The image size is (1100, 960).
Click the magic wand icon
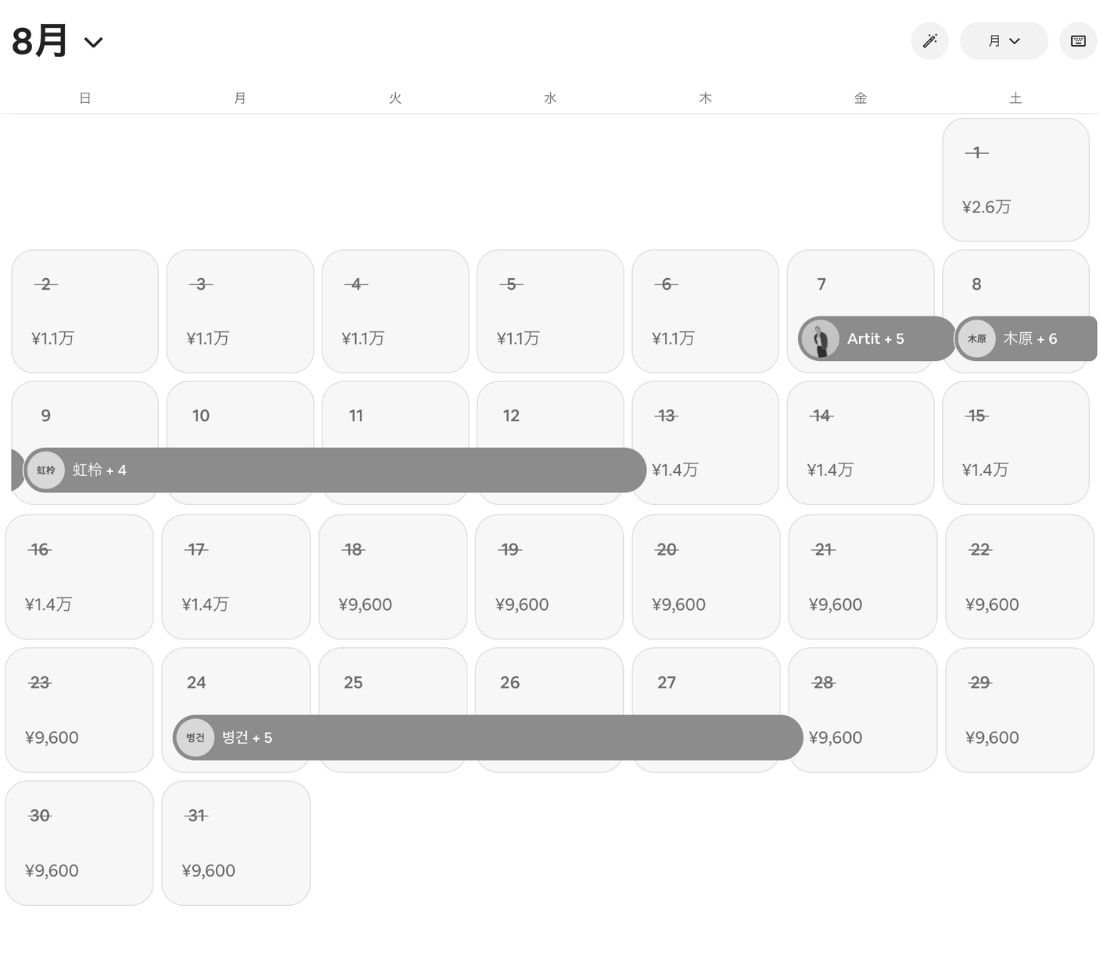pos(930,41)
